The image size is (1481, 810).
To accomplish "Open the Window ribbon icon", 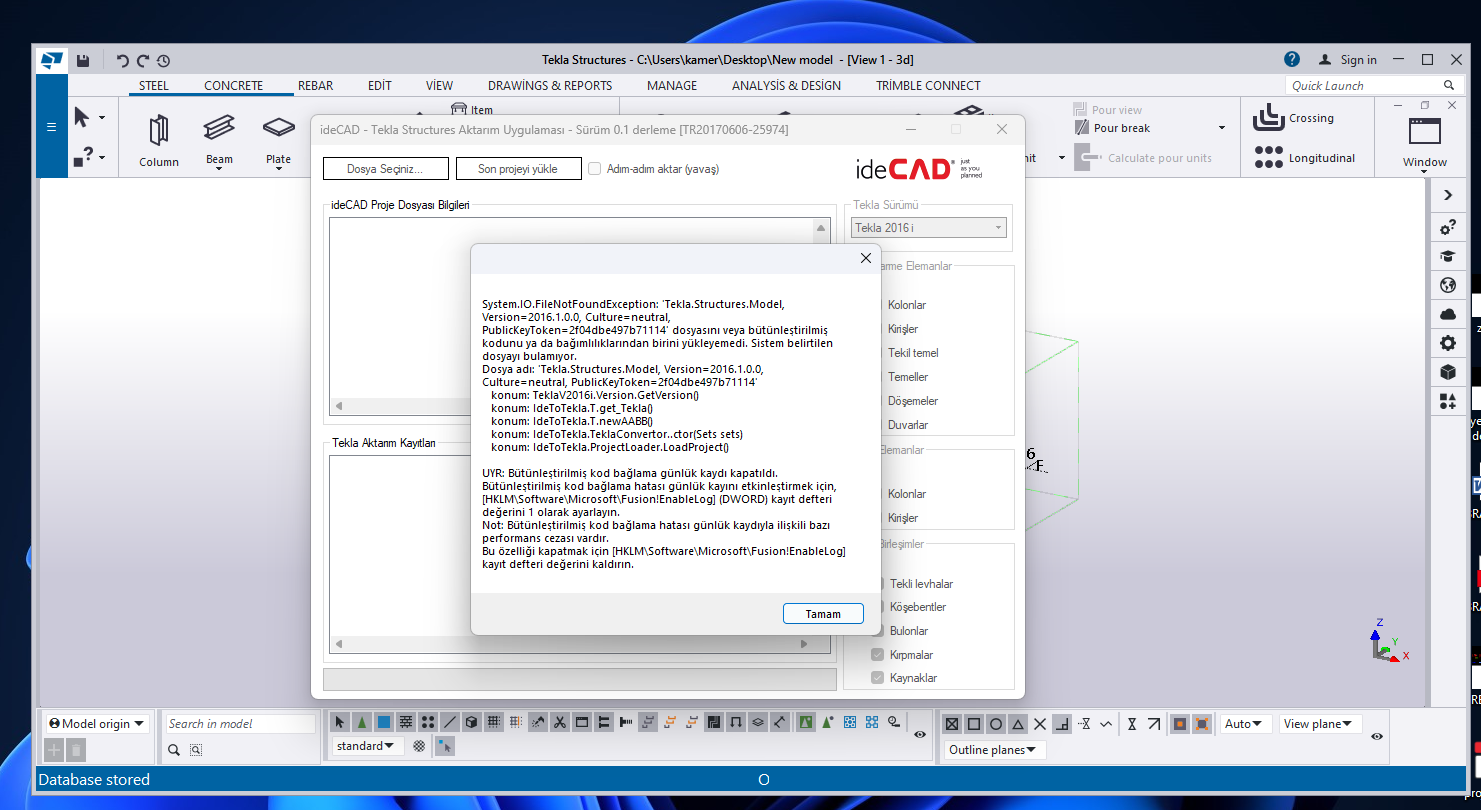I will (x=1424, y=131).
